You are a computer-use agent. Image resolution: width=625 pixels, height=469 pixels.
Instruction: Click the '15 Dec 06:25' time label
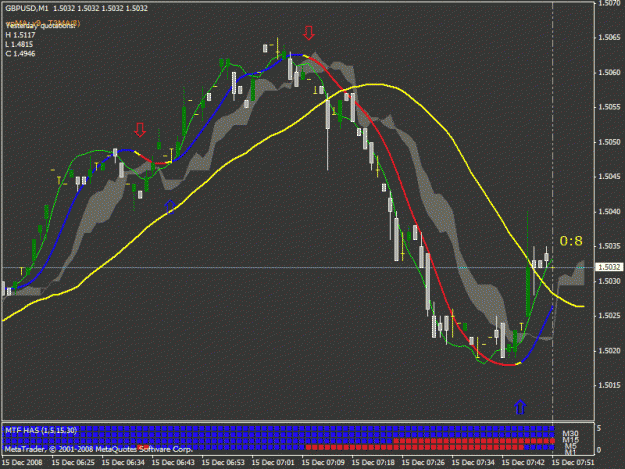click(x=73, y=463)
